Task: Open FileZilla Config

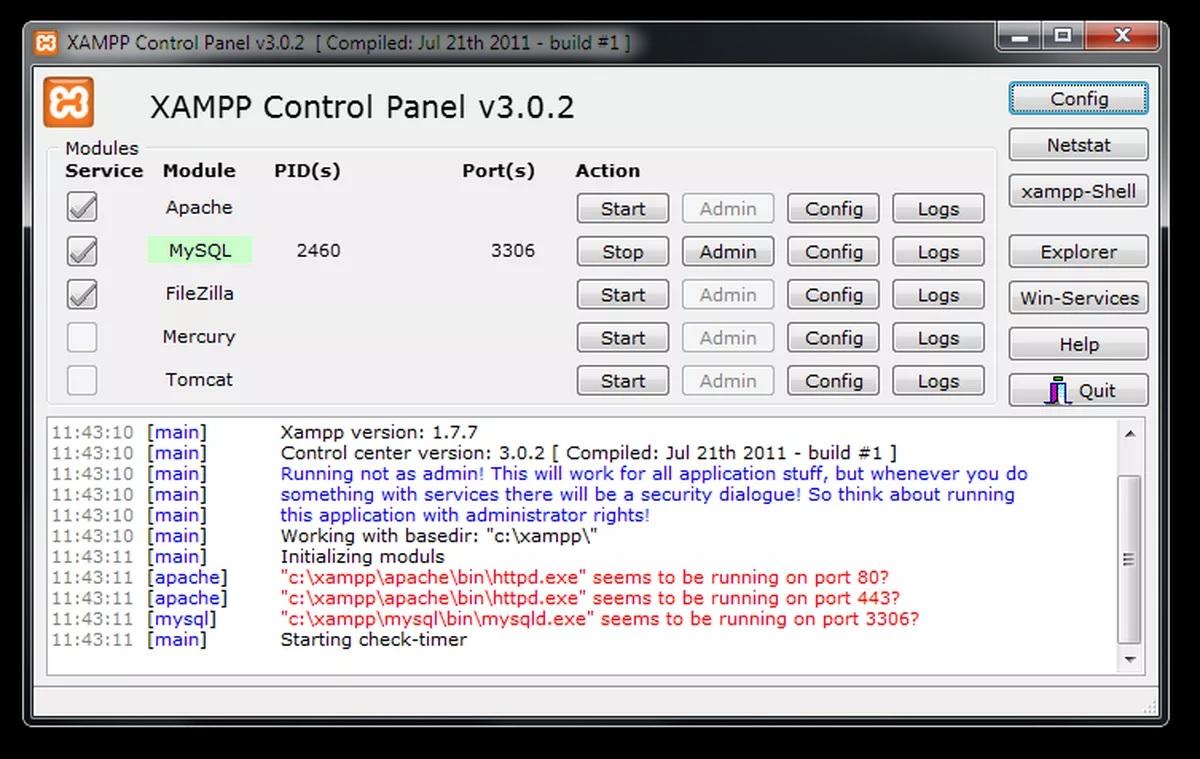Action: click(834, 295)
